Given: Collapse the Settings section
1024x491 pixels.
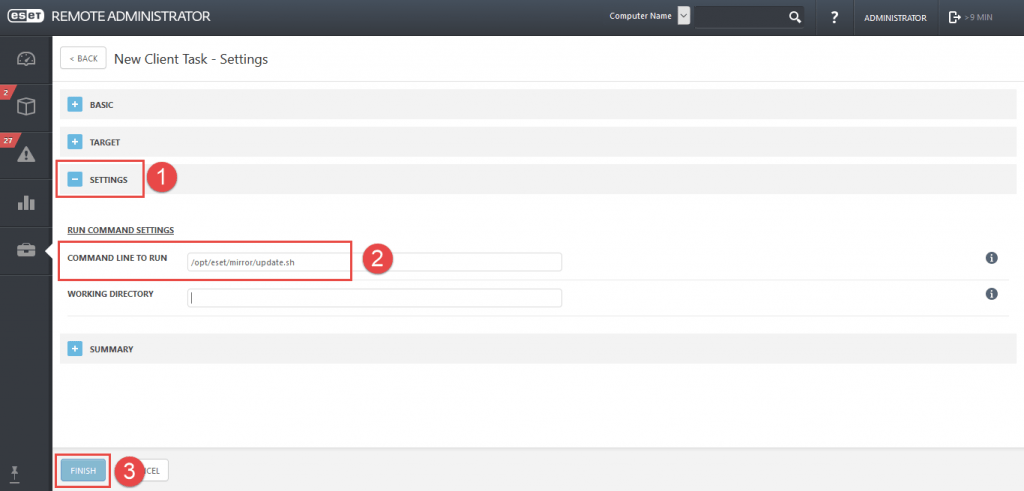Looking at the screenshot, I should click(75, 180).
